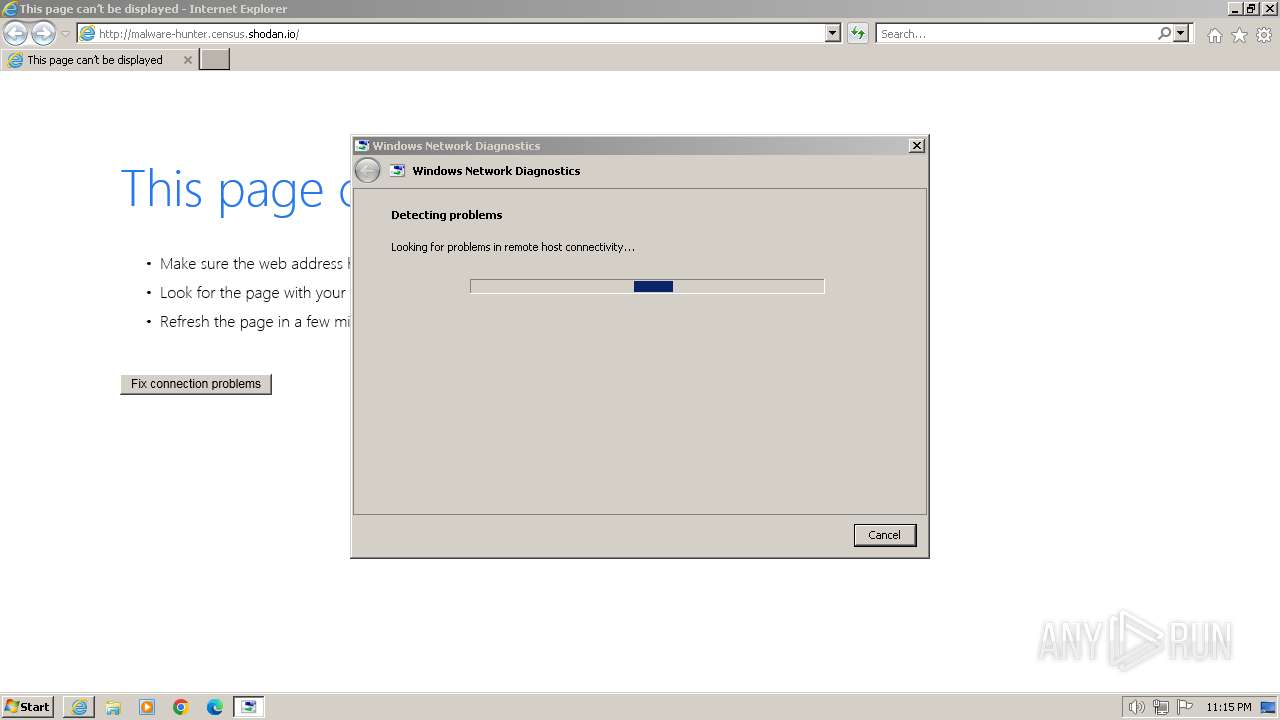Switch to Network Diagnostics taskbar item

249,707
